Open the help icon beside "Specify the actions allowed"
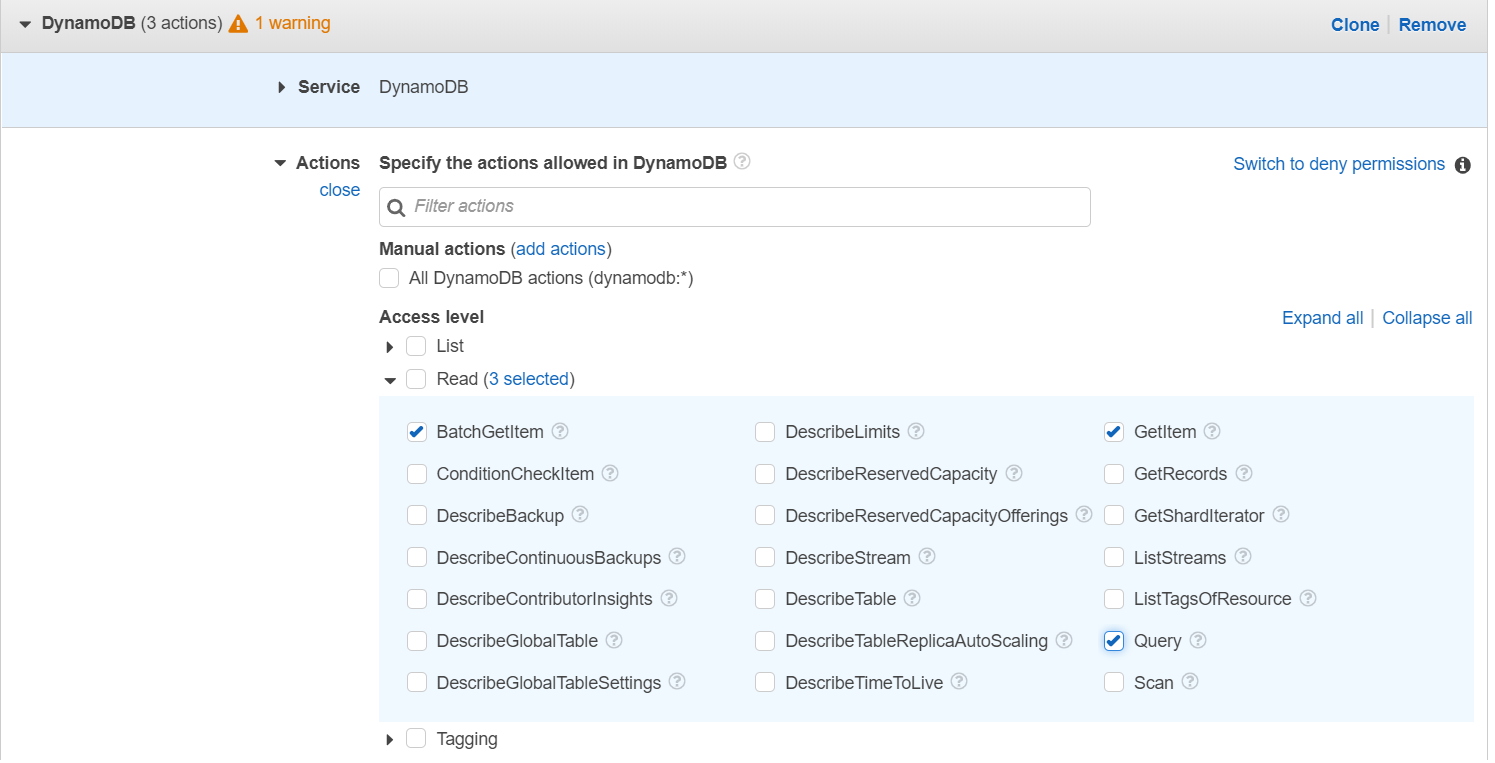 [742, 161]
